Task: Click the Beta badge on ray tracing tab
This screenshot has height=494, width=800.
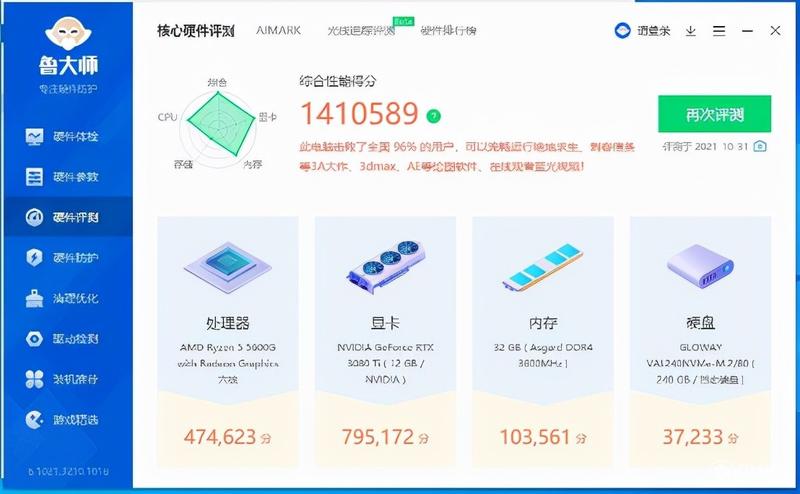Action: tap(404, 21)
